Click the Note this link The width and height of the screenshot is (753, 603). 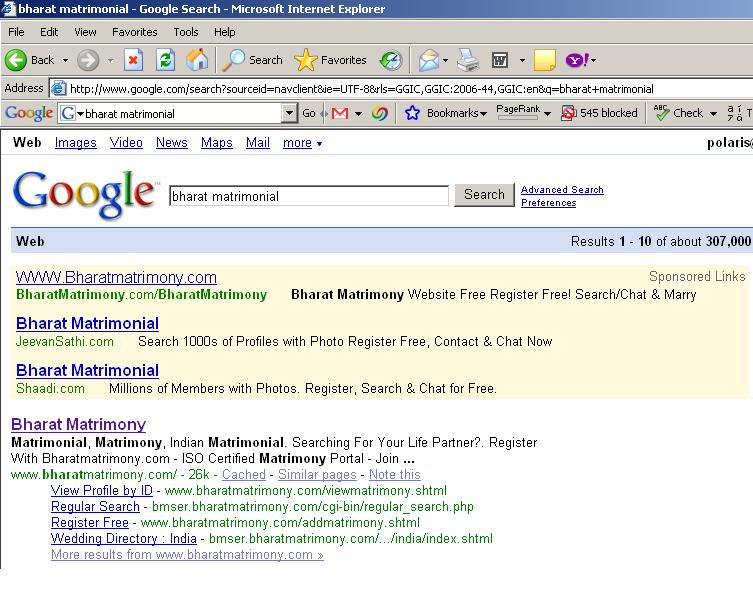[x=394, y=474]
